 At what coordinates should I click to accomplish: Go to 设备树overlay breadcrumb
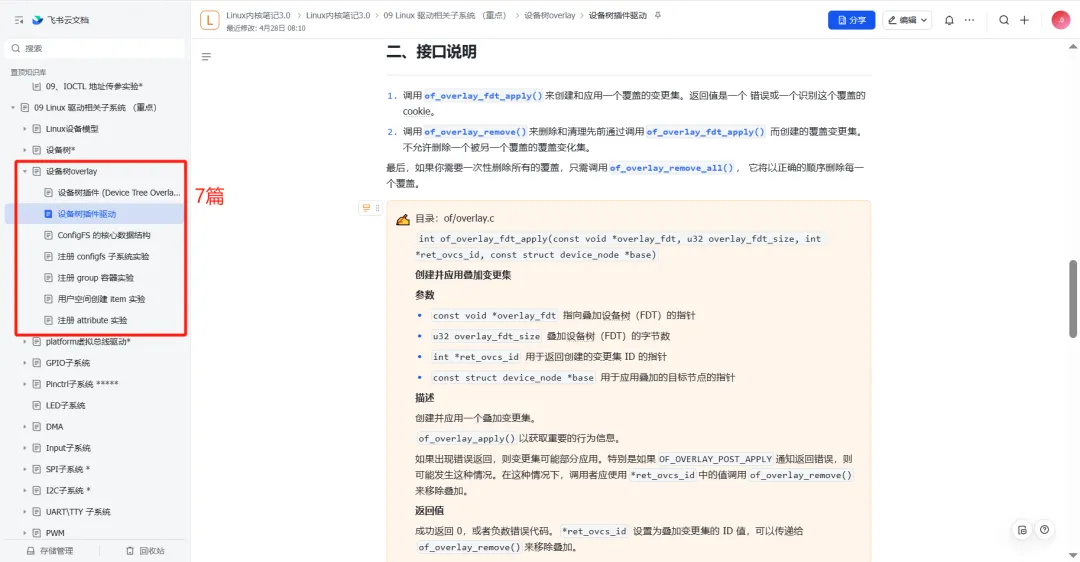[x=550, y=15]
